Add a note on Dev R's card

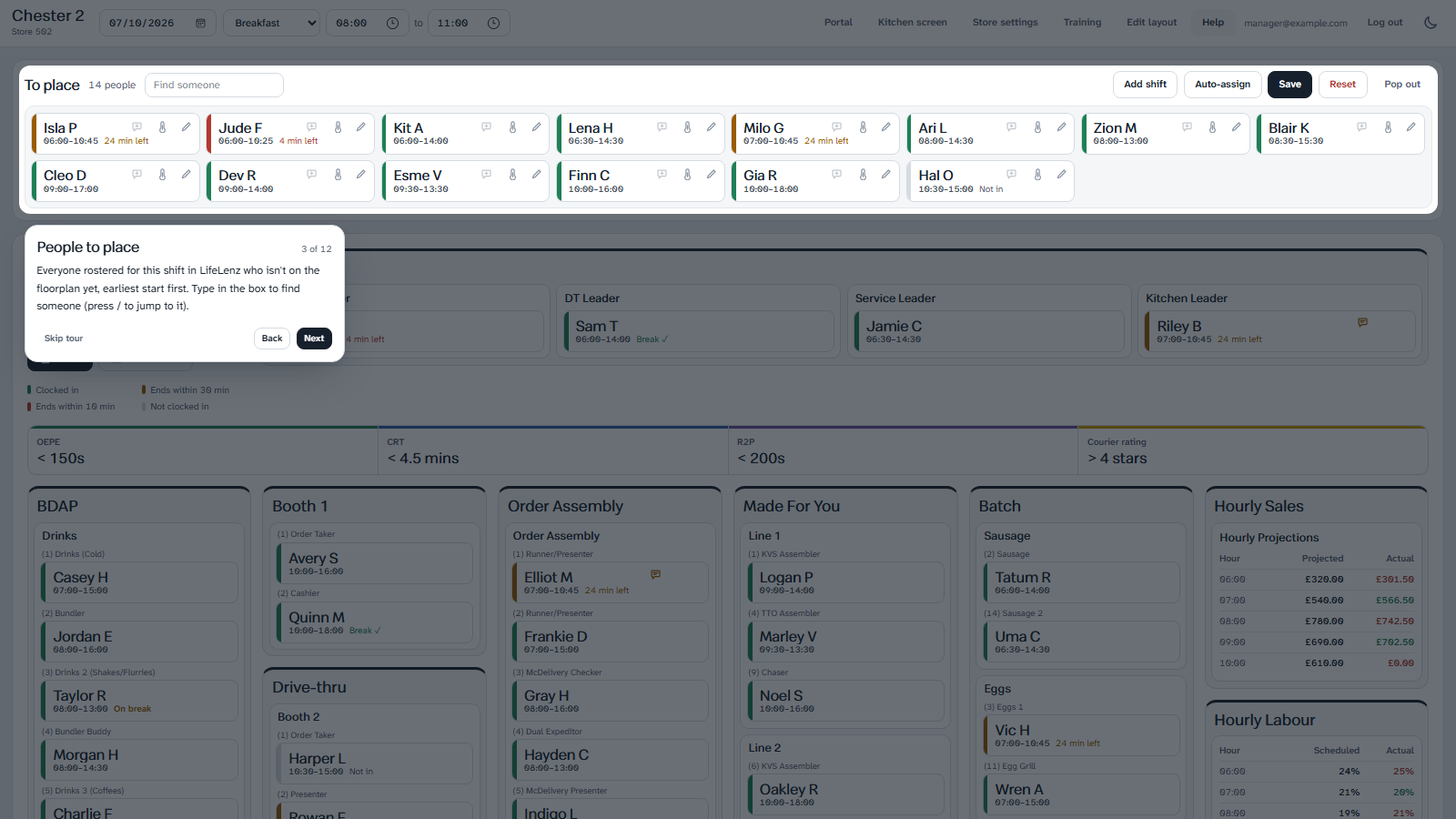click(x=312, y=175)
